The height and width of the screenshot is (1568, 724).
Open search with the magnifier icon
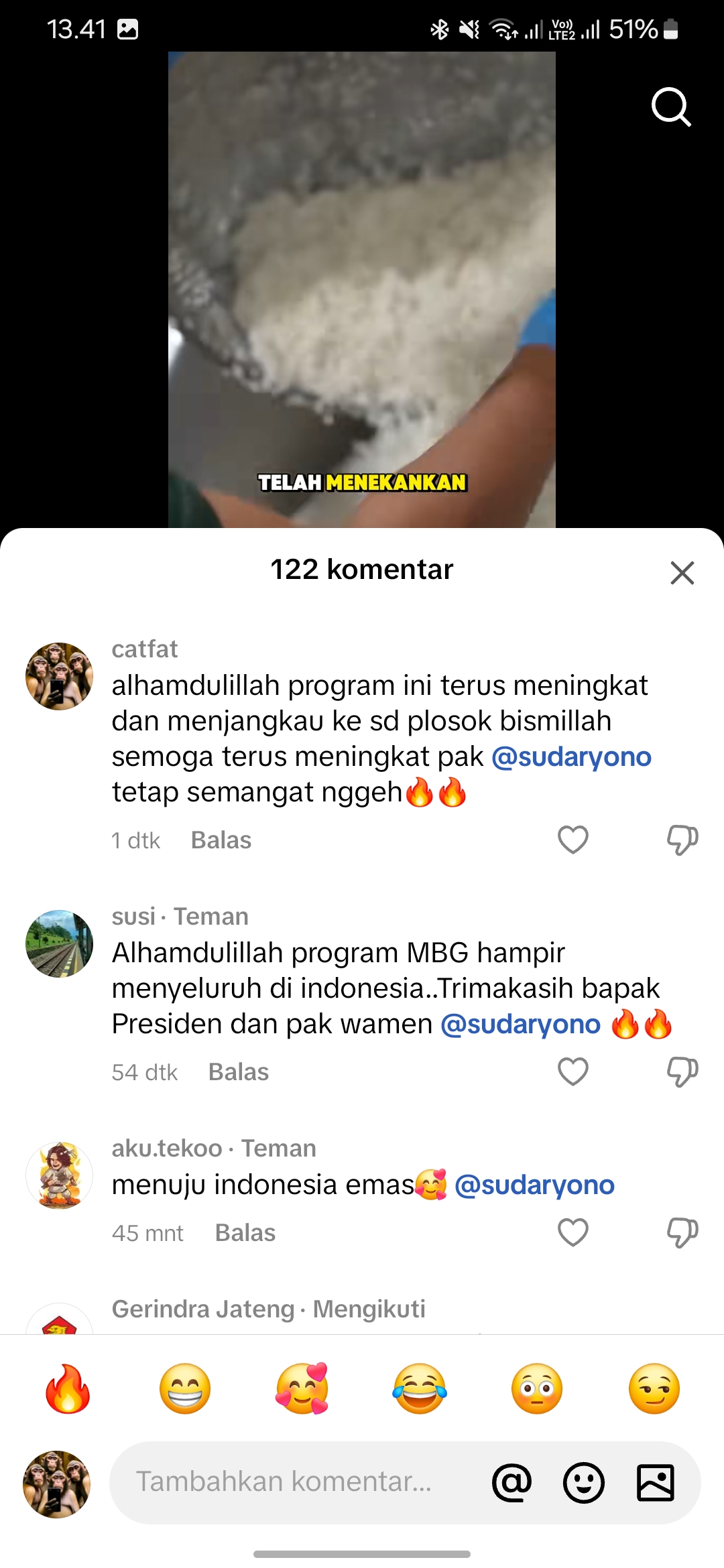coord(671,107)
